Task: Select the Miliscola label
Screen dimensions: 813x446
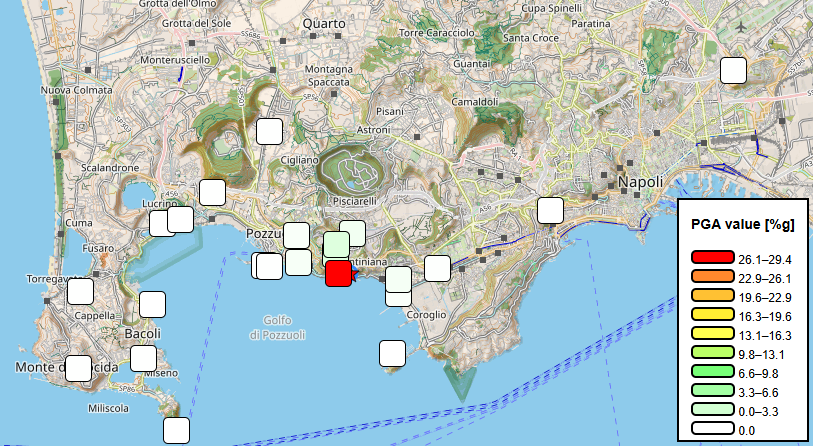Action: pyautogui.click(x=108, y=409)
